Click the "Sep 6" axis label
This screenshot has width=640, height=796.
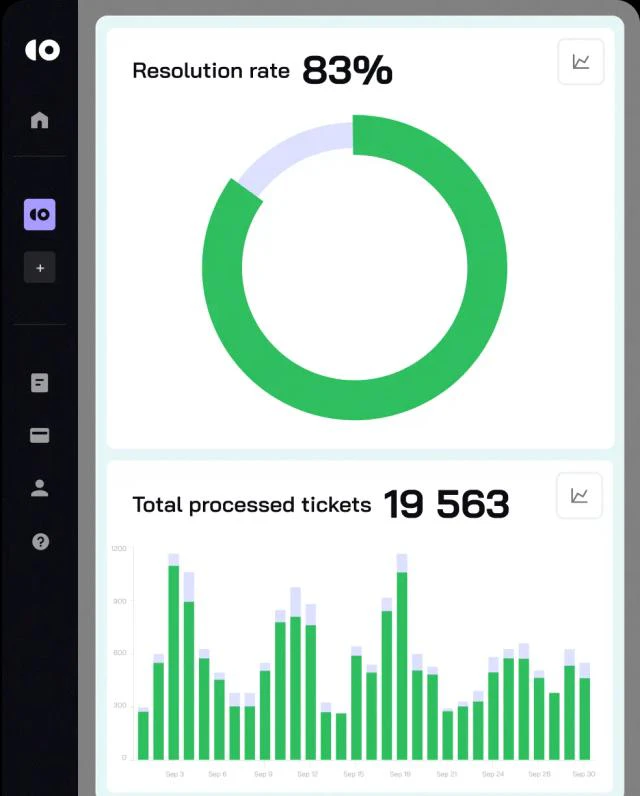[217, 774]
